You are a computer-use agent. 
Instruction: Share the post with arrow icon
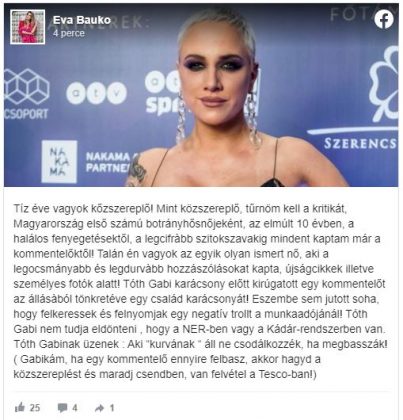[99, 408]
